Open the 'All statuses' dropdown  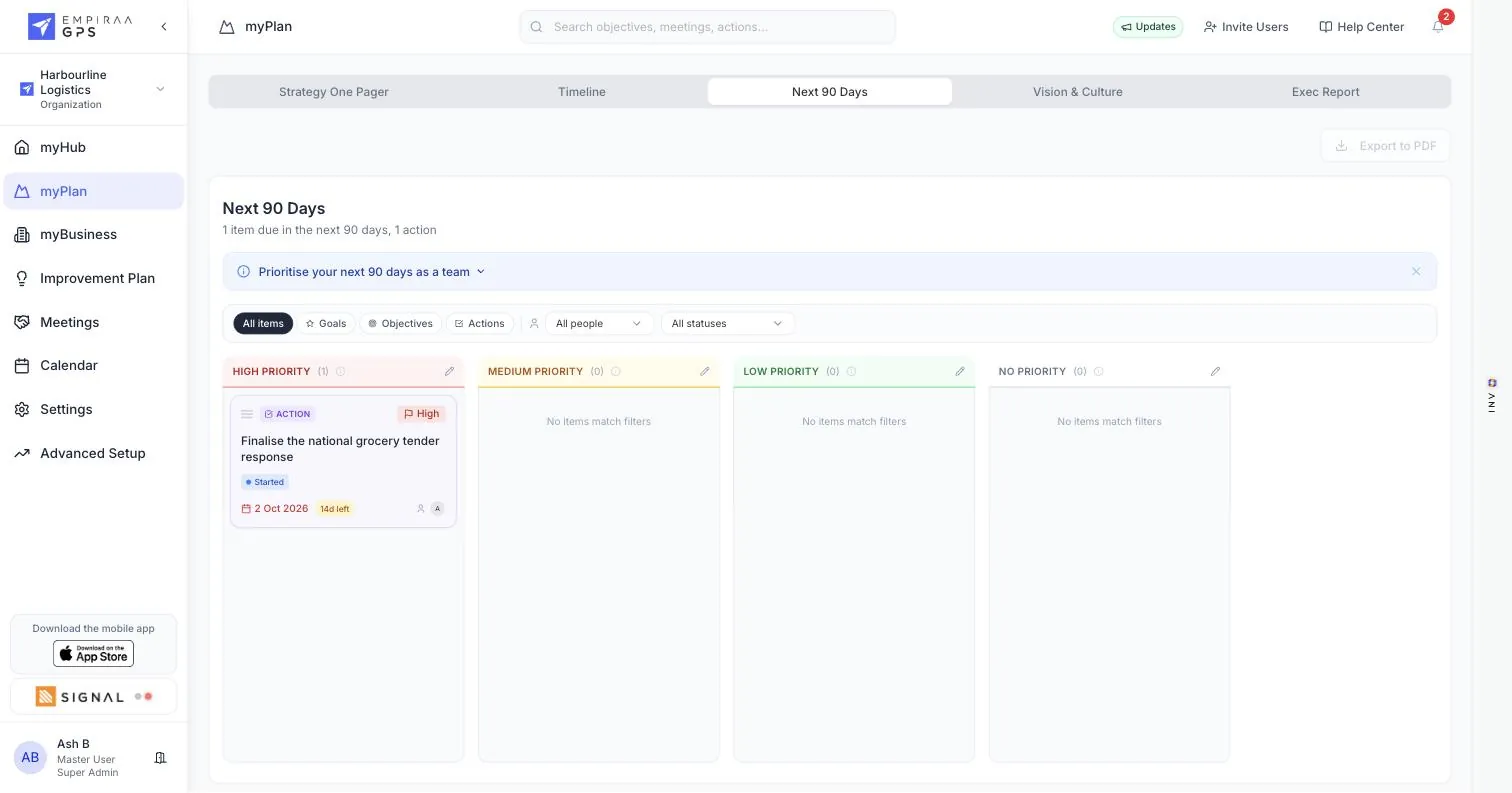coord(727,323)
